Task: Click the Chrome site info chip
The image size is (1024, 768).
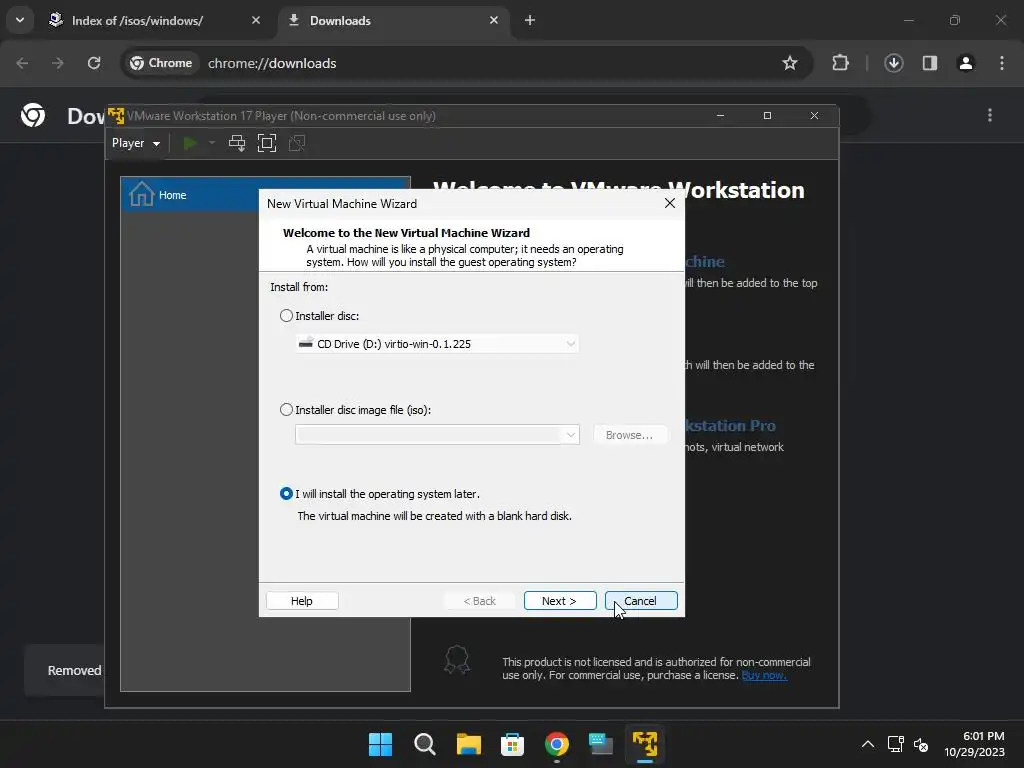Action: pos(161,63)
